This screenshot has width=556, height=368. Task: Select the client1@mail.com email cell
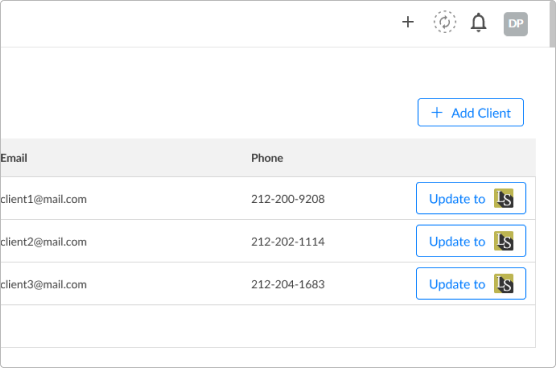coord(43,199)
